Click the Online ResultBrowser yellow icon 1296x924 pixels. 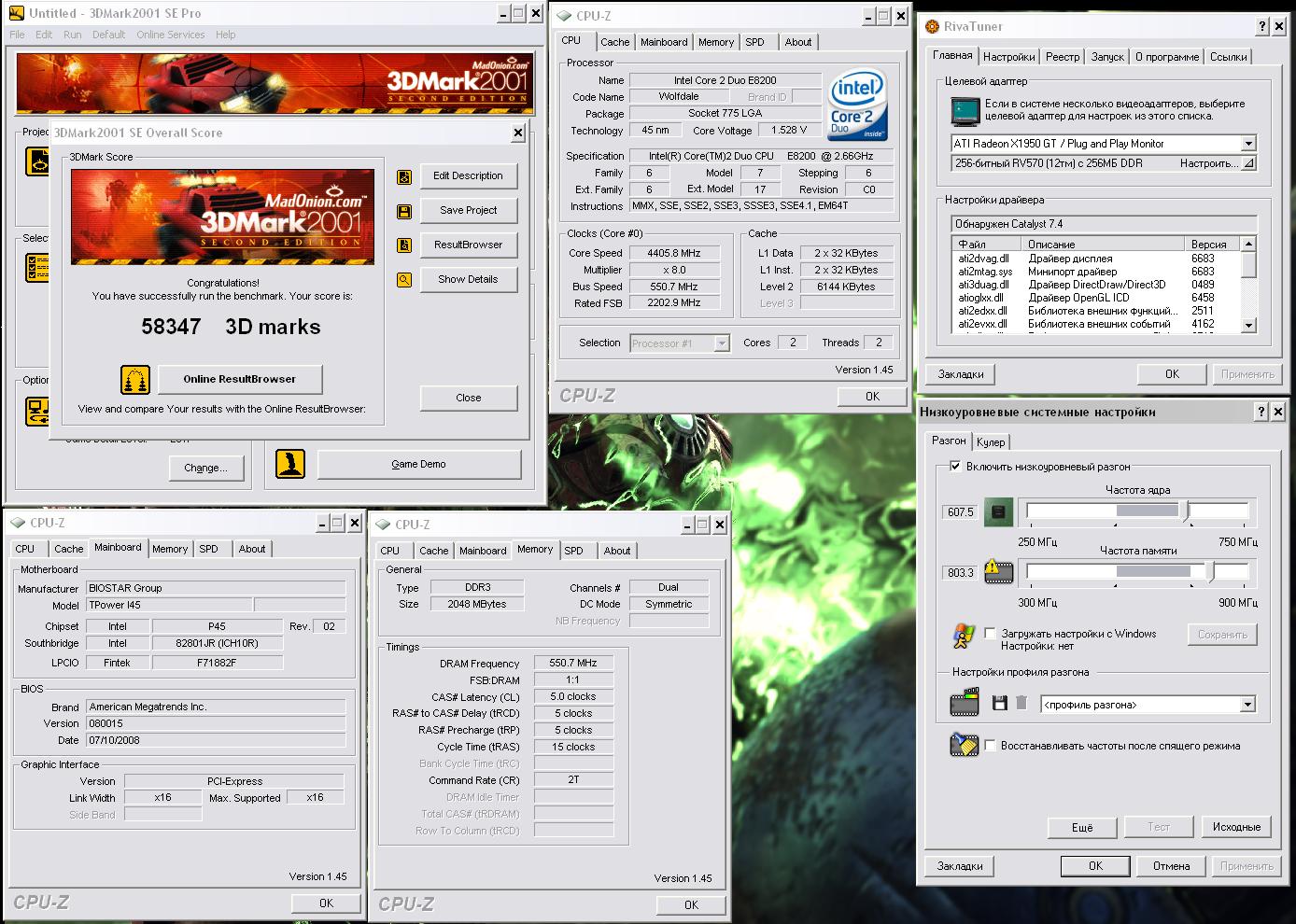[135, 379]
